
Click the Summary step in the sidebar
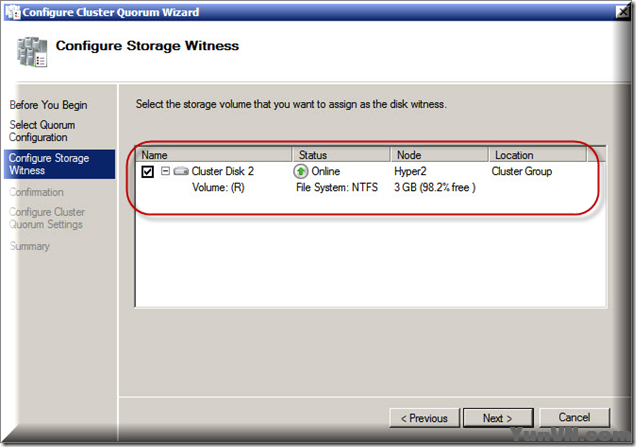30,246
